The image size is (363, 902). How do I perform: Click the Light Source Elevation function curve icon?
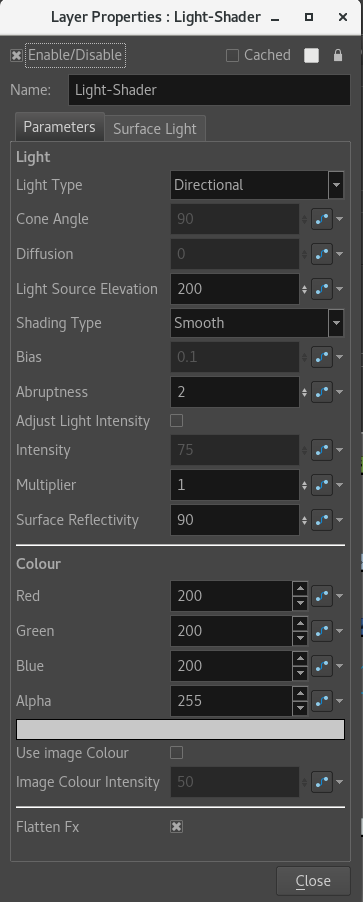coord(322,289)
